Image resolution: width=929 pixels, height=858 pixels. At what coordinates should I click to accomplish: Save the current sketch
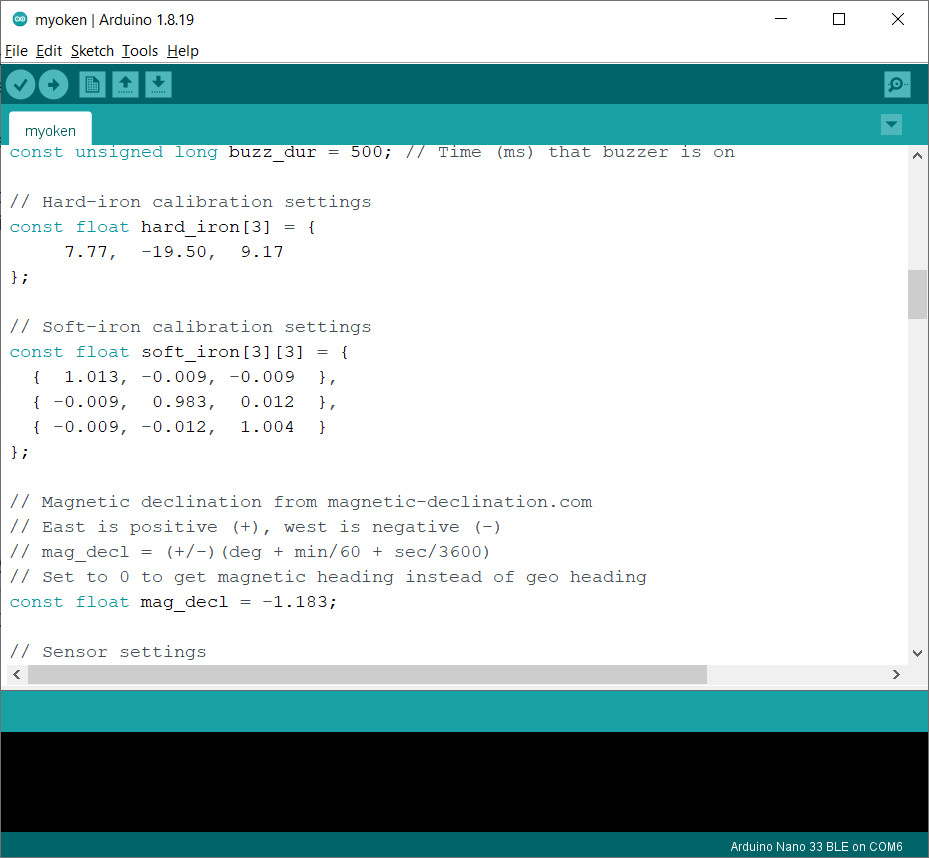[x=158, y=84]
